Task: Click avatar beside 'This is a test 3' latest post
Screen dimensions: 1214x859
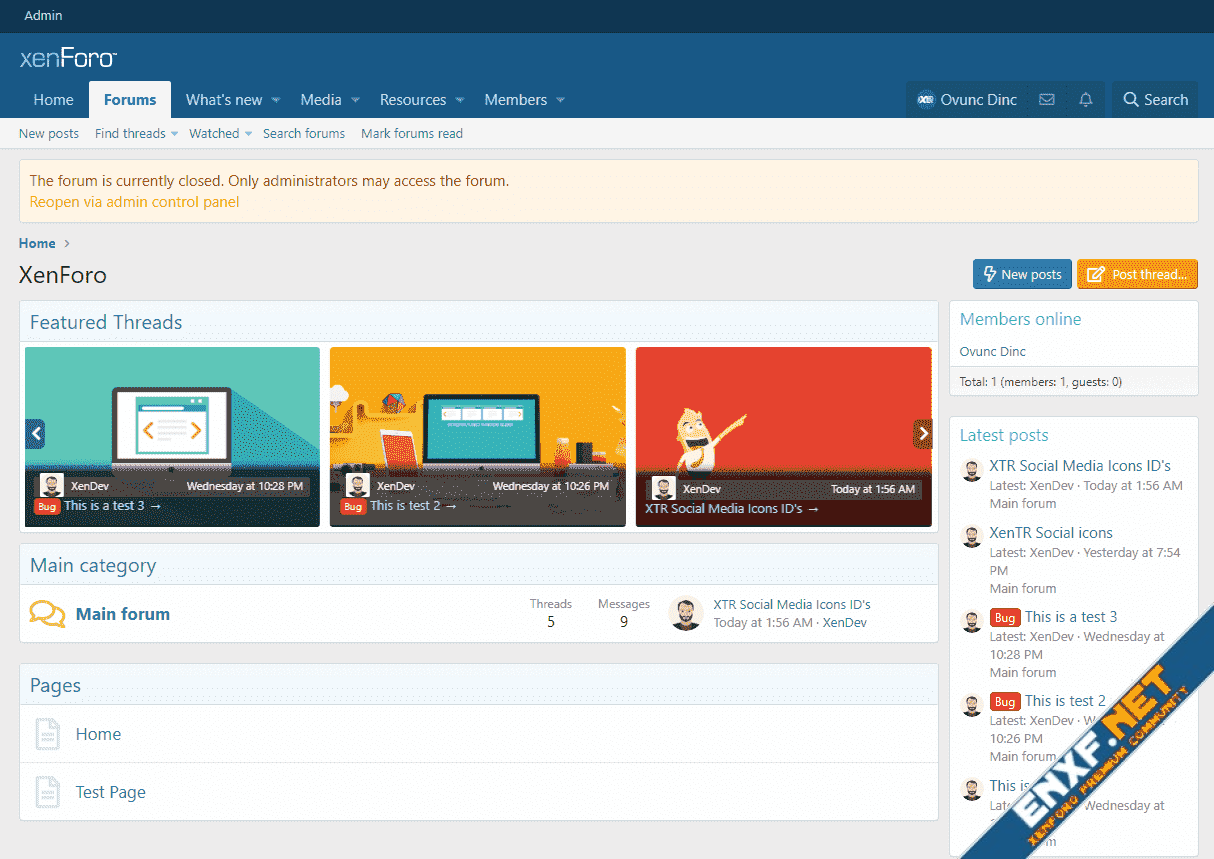Action: (x=972, y=621)
